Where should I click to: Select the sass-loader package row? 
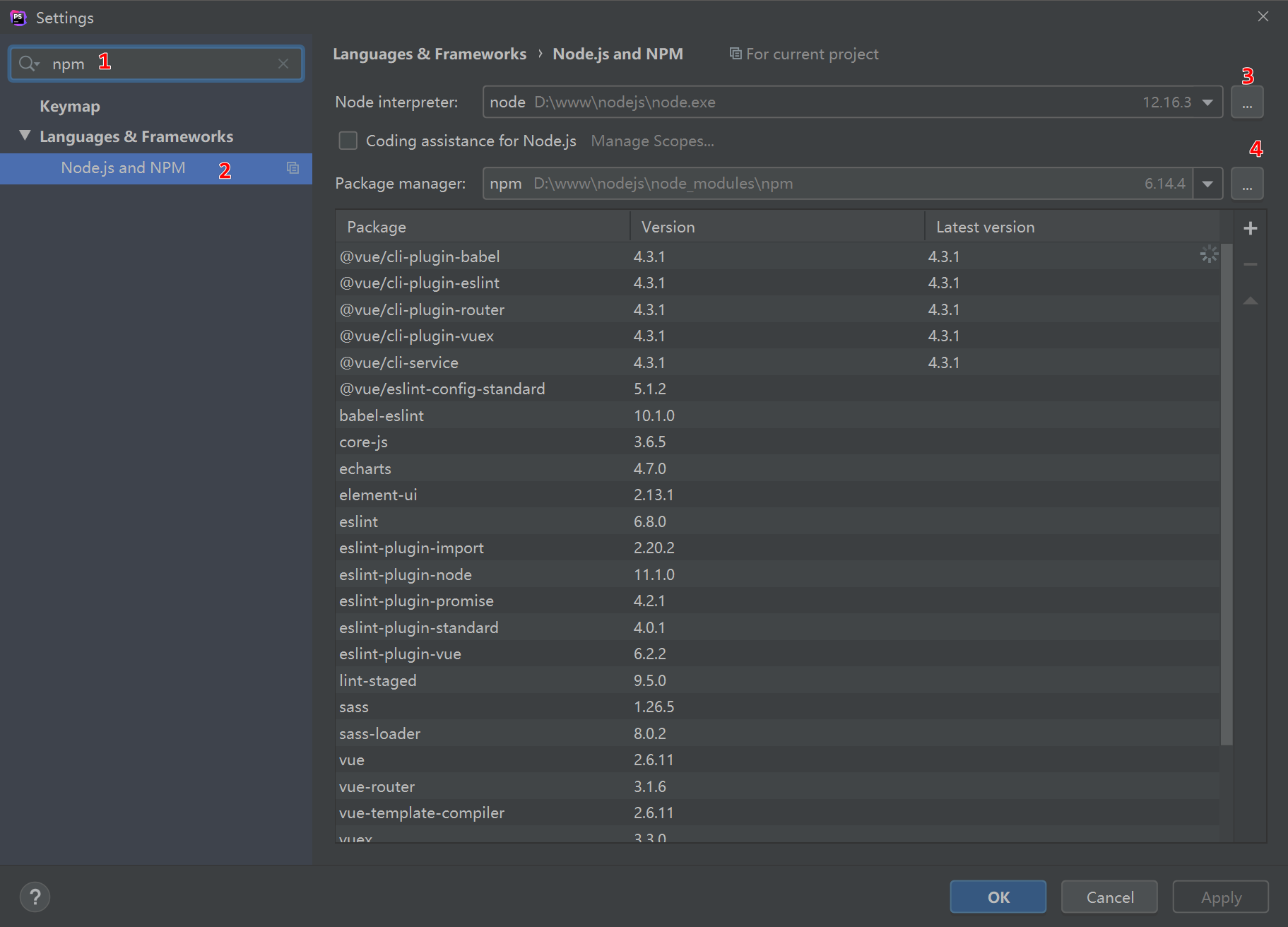(x=778, y=733)
